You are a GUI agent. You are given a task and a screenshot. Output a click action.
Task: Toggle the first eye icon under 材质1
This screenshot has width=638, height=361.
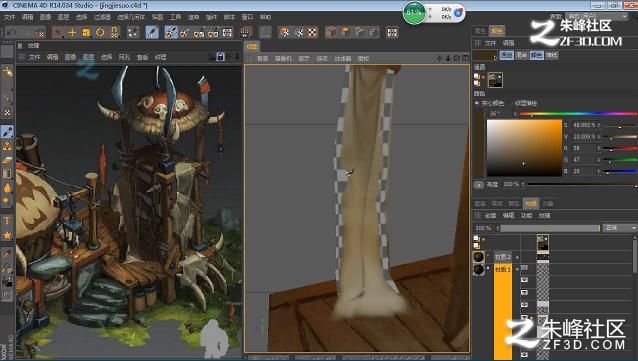point(524,268)
